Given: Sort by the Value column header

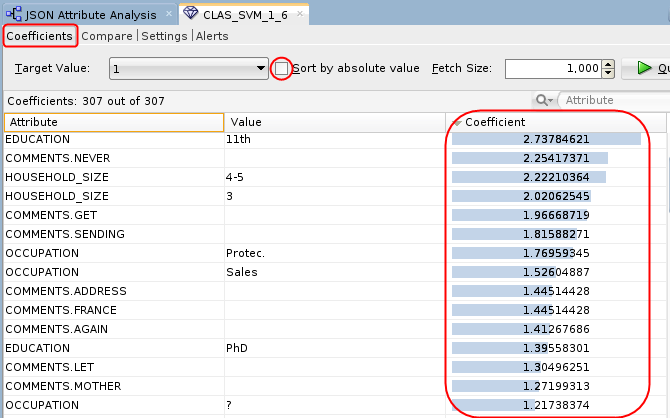Looking at the screenshot, I should point(335,122).
